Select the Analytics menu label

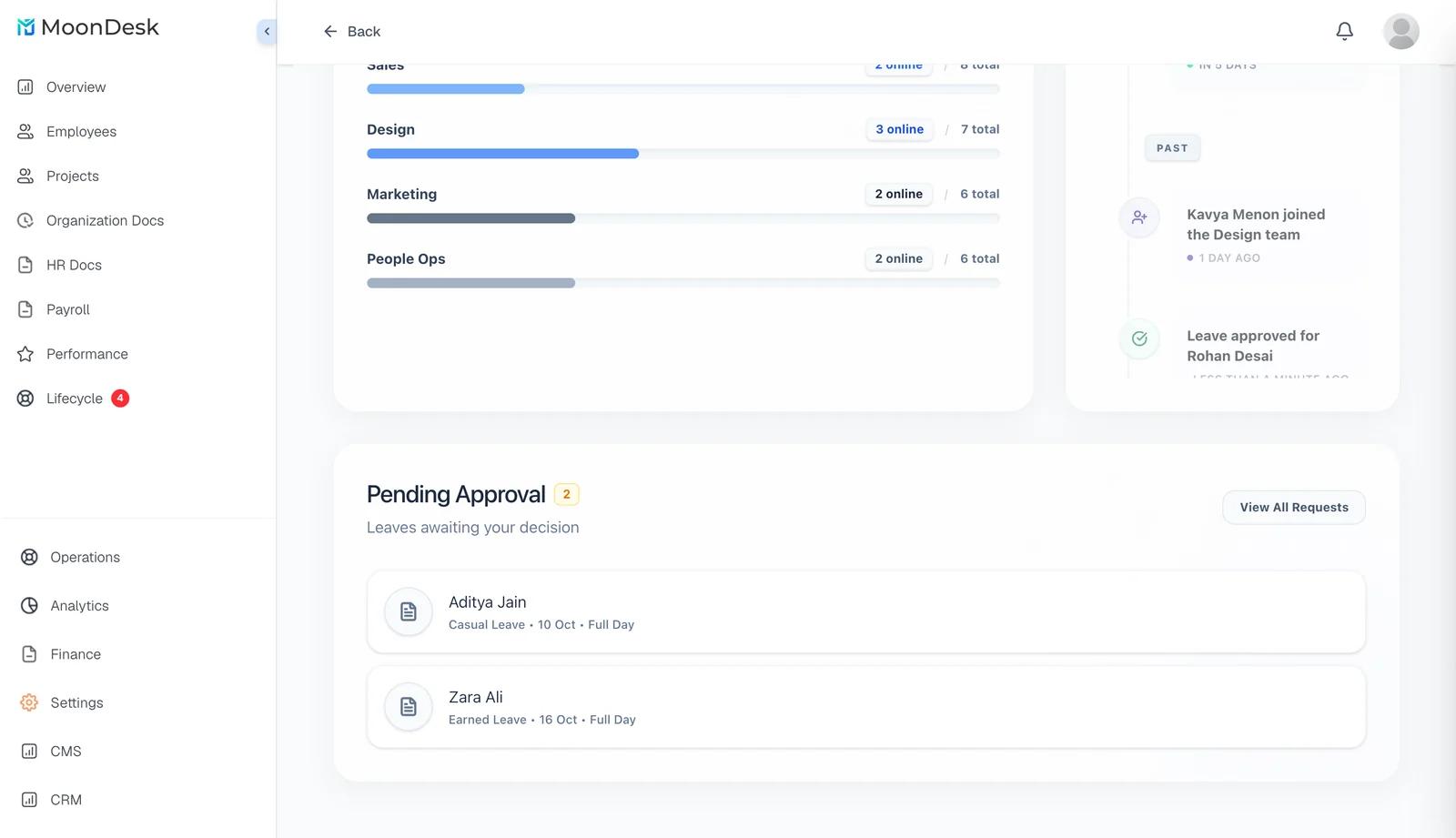[79, 606]
